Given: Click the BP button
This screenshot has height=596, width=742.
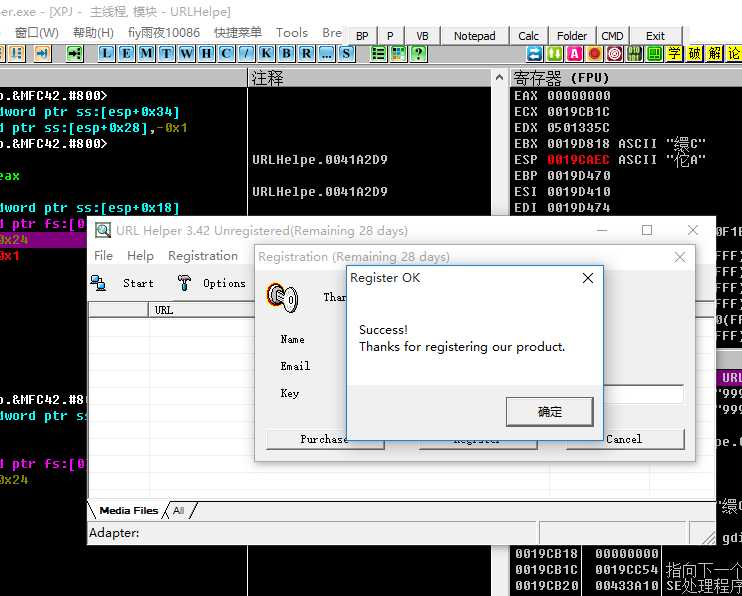Looking at the screenshot, I should tap(362, 36).
